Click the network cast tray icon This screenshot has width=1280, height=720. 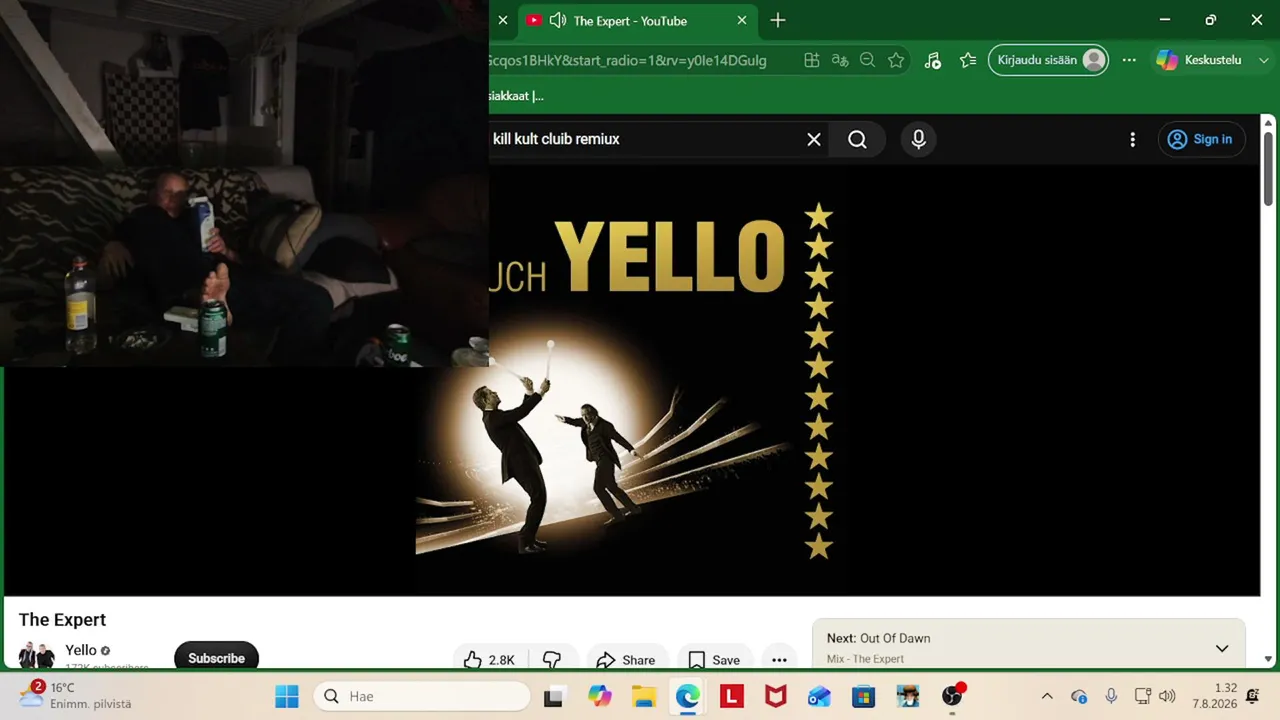(x=1142, y=696)
